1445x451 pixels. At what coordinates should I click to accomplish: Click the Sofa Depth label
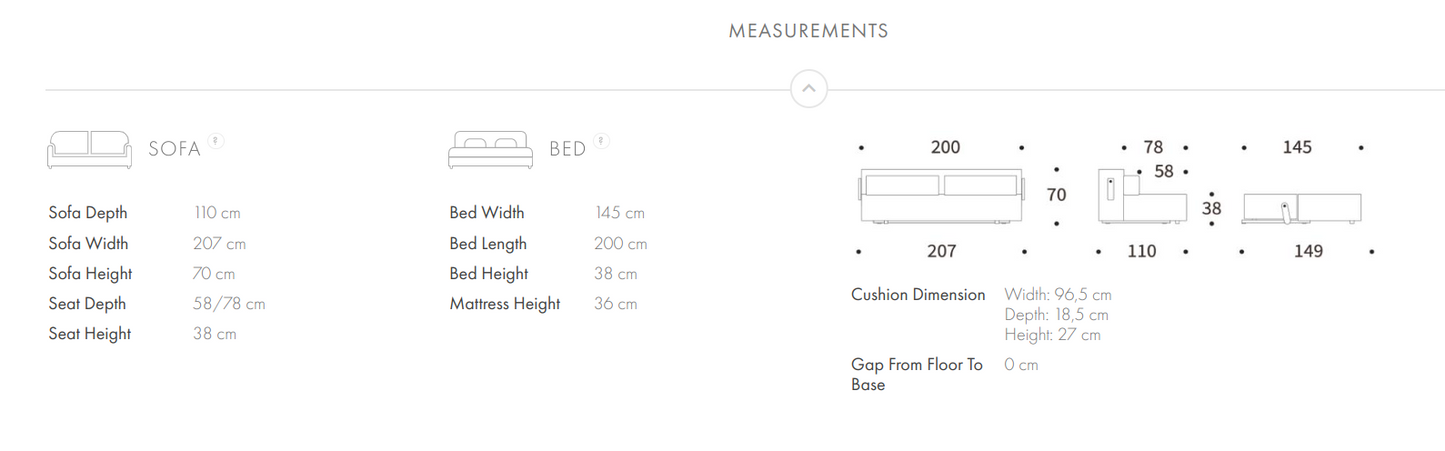[88, 213]
